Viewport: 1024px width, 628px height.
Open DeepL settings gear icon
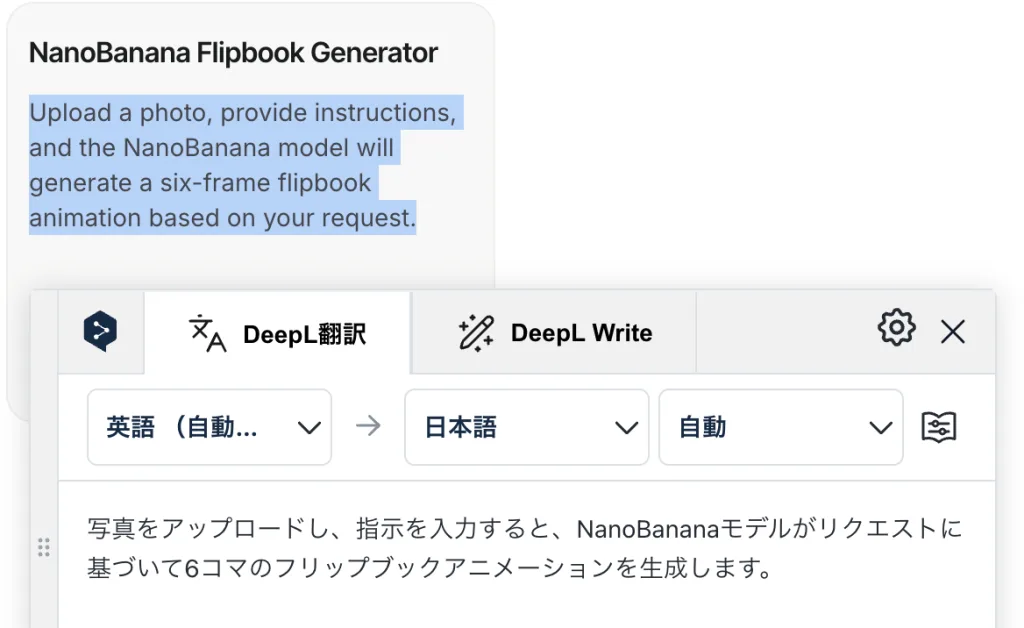click(896, 327)
